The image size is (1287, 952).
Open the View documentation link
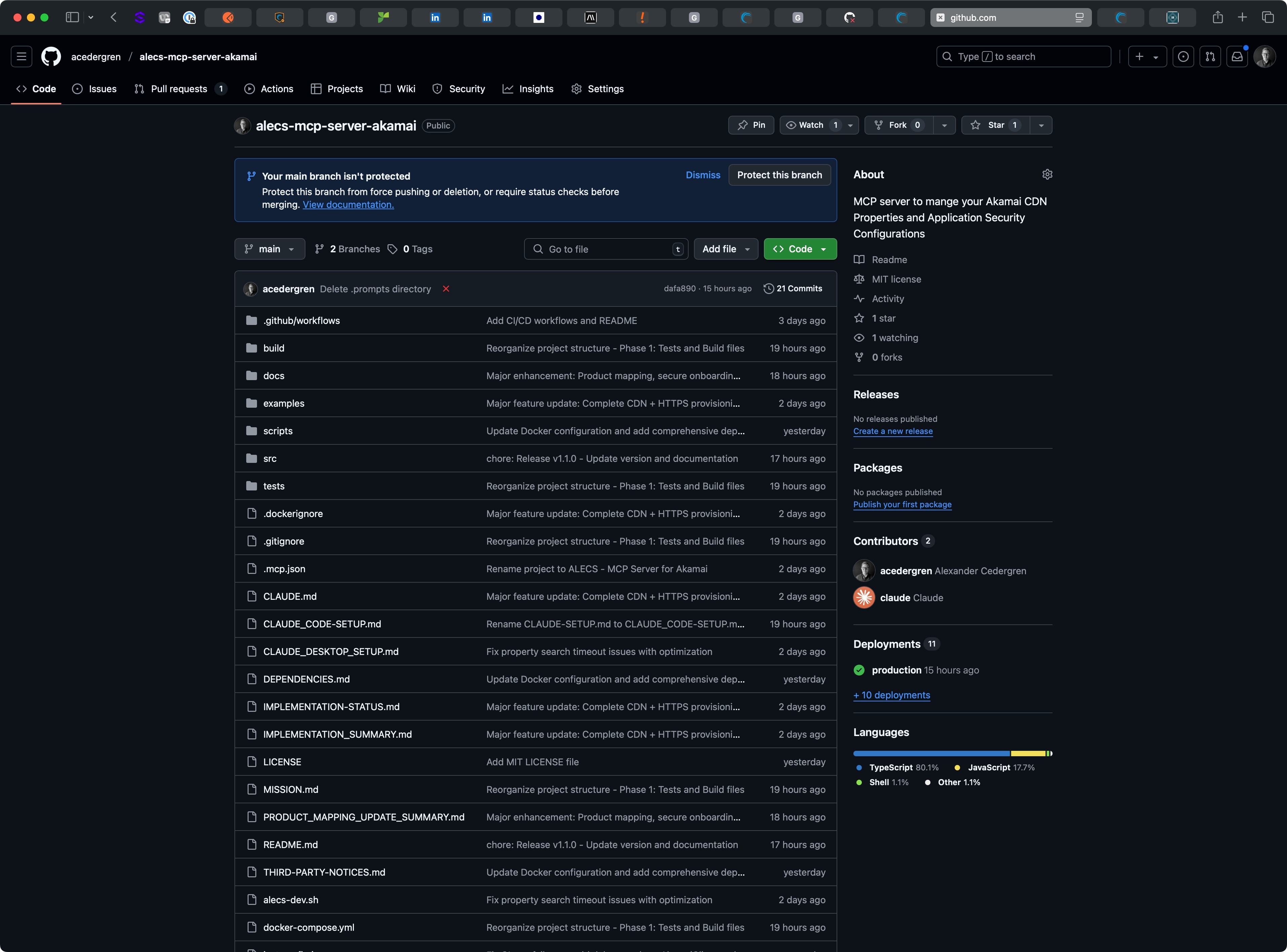[x=348, y=205]
